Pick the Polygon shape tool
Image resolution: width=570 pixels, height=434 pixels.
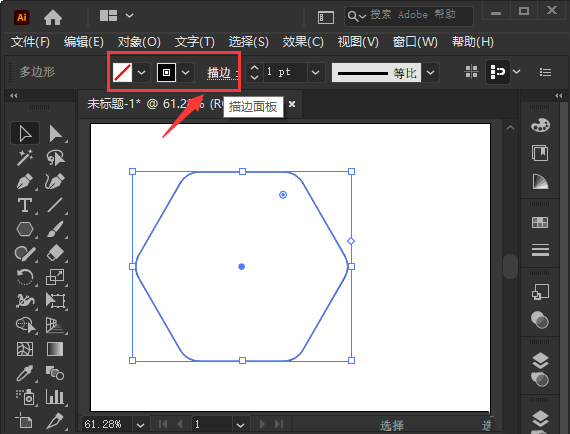[x=25, y=229]
